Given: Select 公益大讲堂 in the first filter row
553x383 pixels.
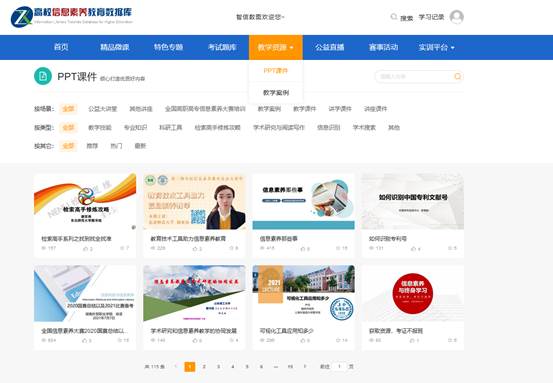Looking at the screenshot, I should [x=102, y=109].
